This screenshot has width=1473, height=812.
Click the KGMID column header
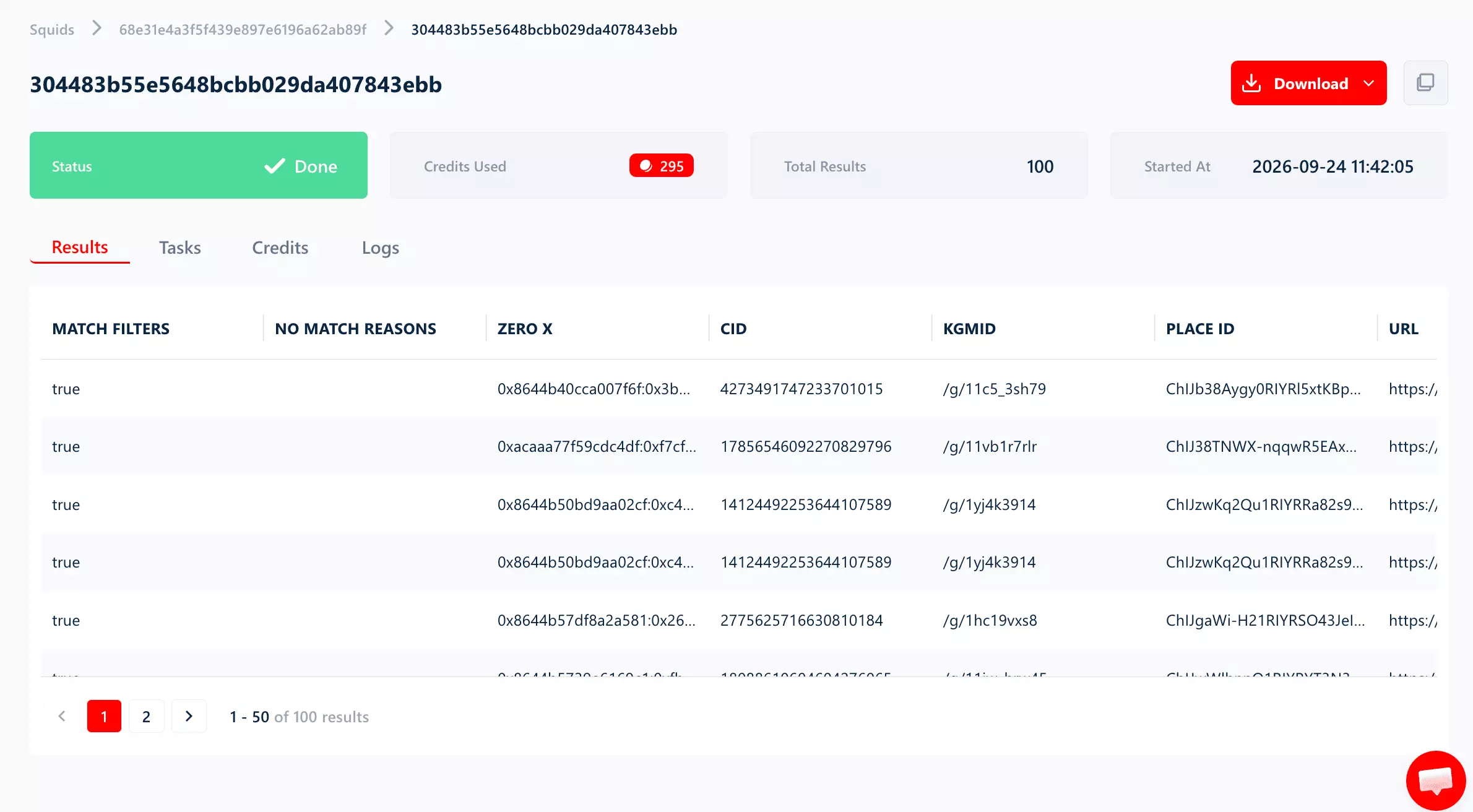[x=969, y=329]
